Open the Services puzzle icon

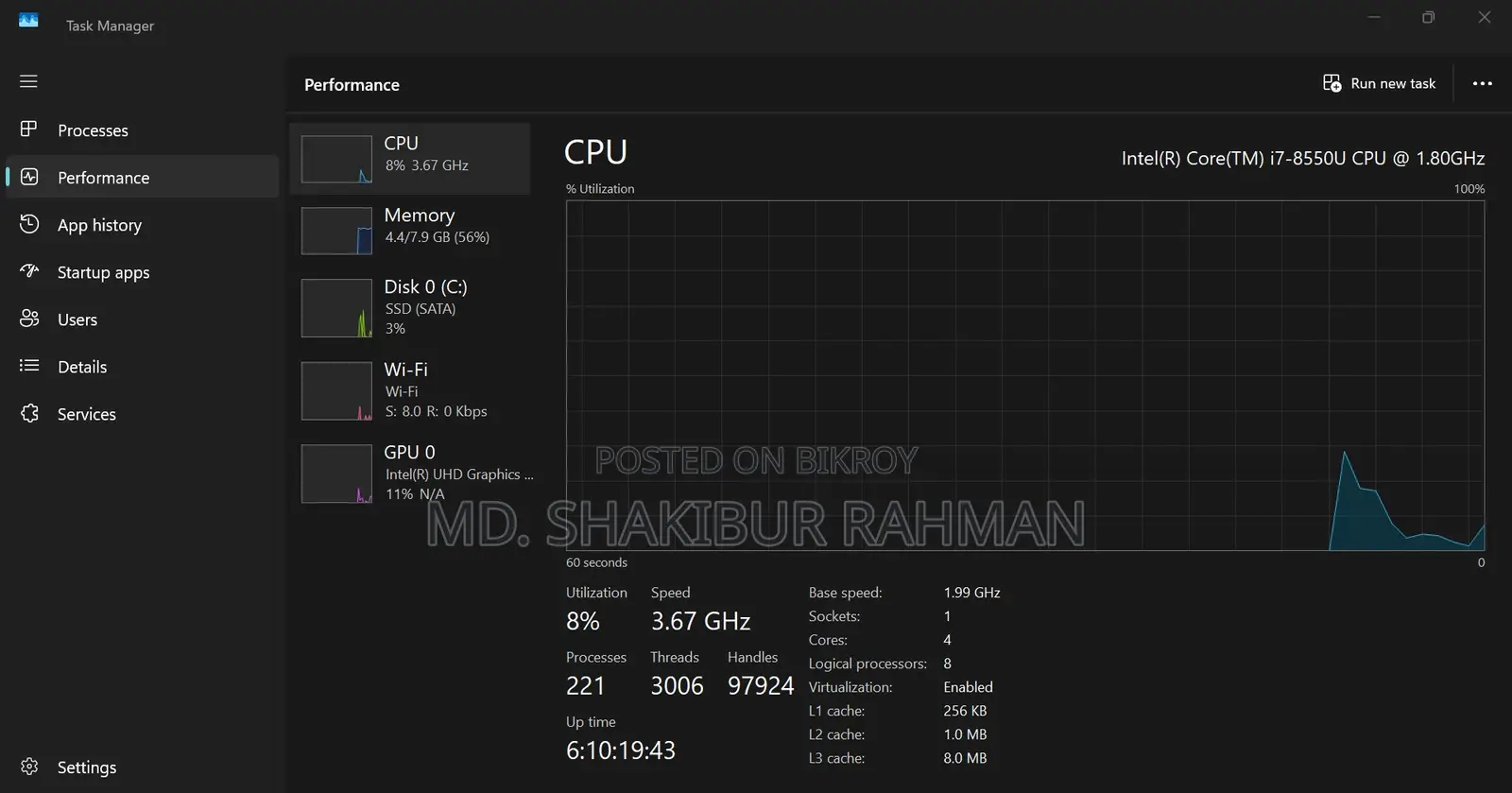tap(29, 413)
